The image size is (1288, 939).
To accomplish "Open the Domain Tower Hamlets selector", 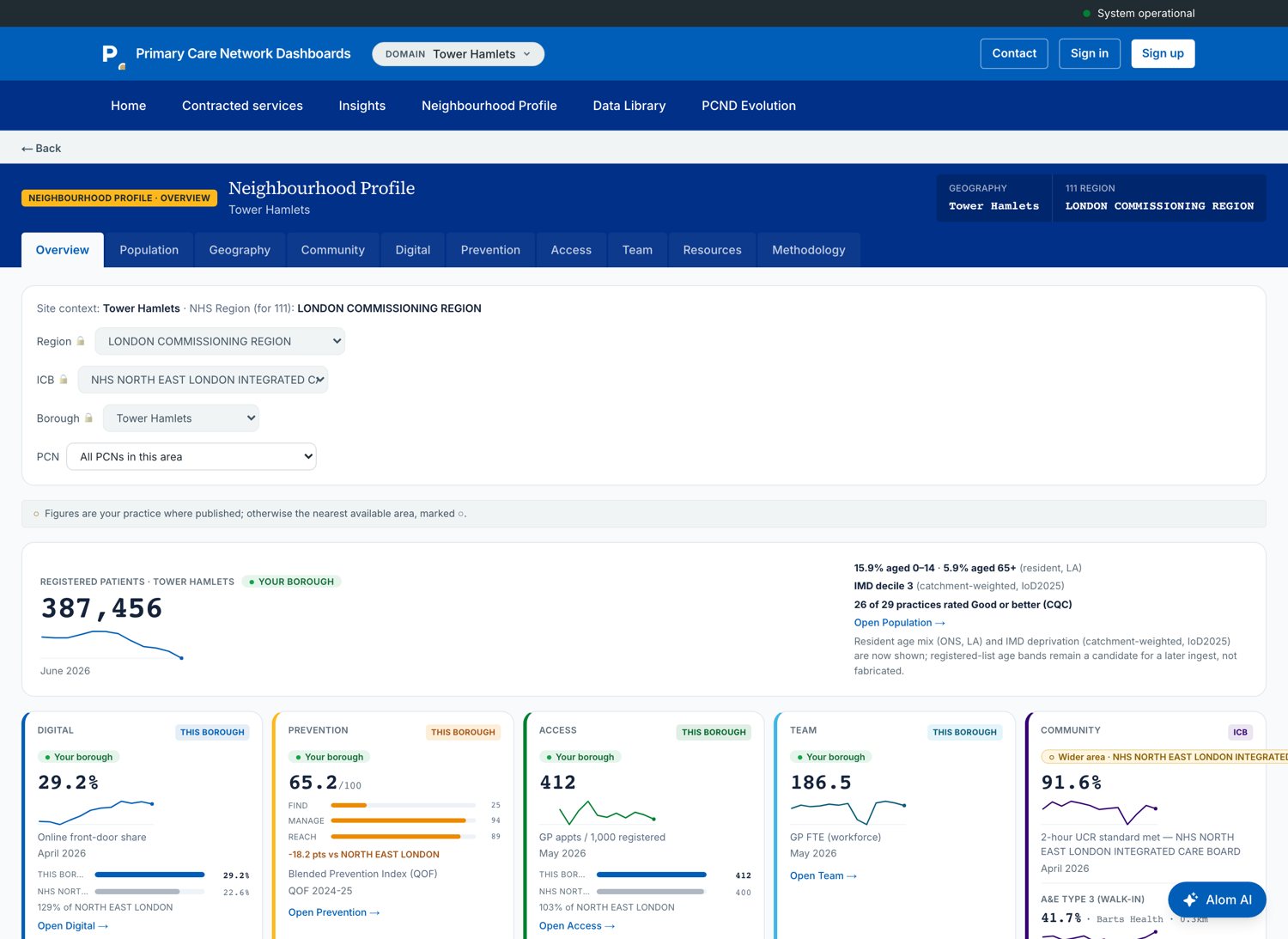I will pyautogui.click(x=458, y=54).
